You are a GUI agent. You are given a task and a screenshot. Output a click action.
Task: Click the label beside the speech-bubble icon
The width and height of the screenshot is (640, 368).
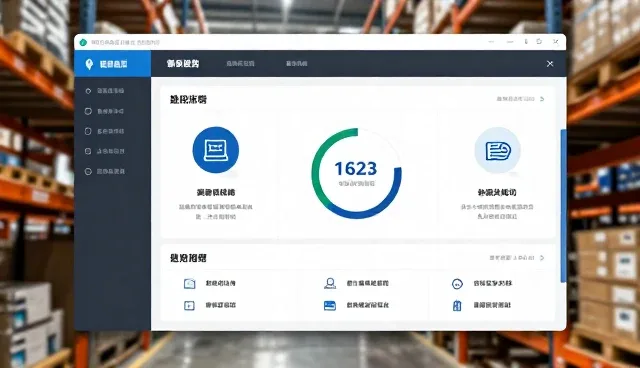point(493,283)
